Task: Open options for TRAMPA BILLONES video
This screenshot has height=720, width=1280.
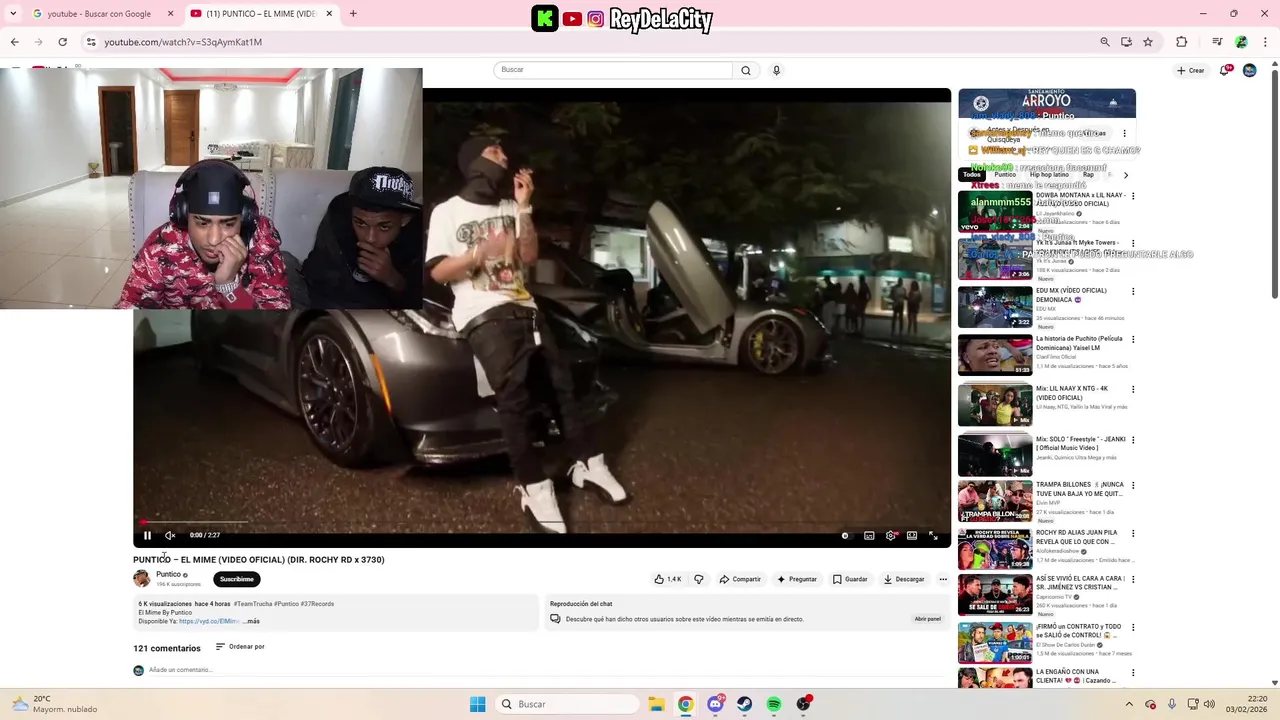Action: (1133, 486)
